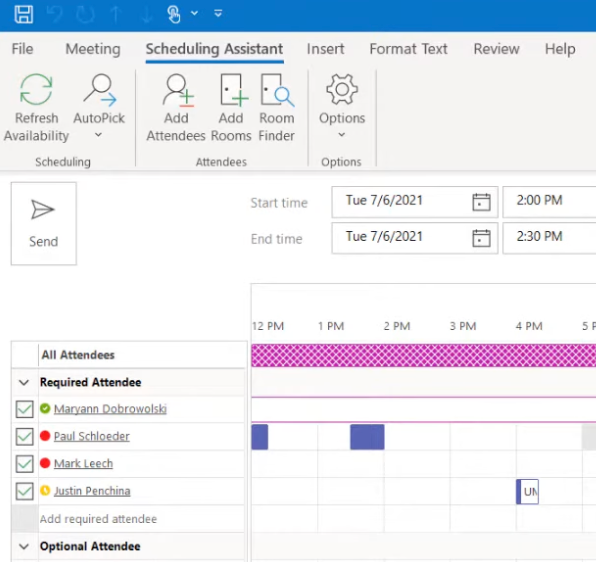Uncheck Justin Penchina checkbox

25,491
